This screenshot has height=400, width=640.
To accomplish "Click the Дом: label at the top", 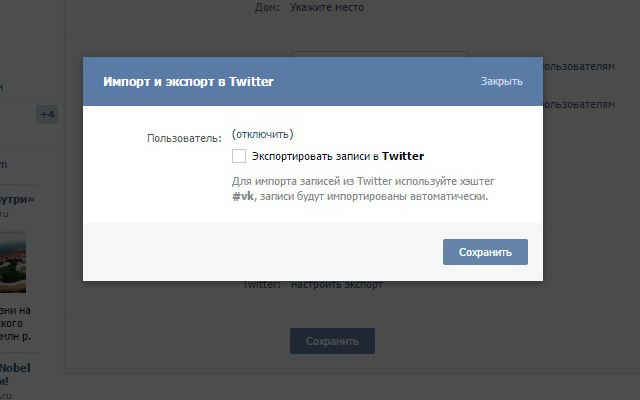I will click(x=267, y=7).
